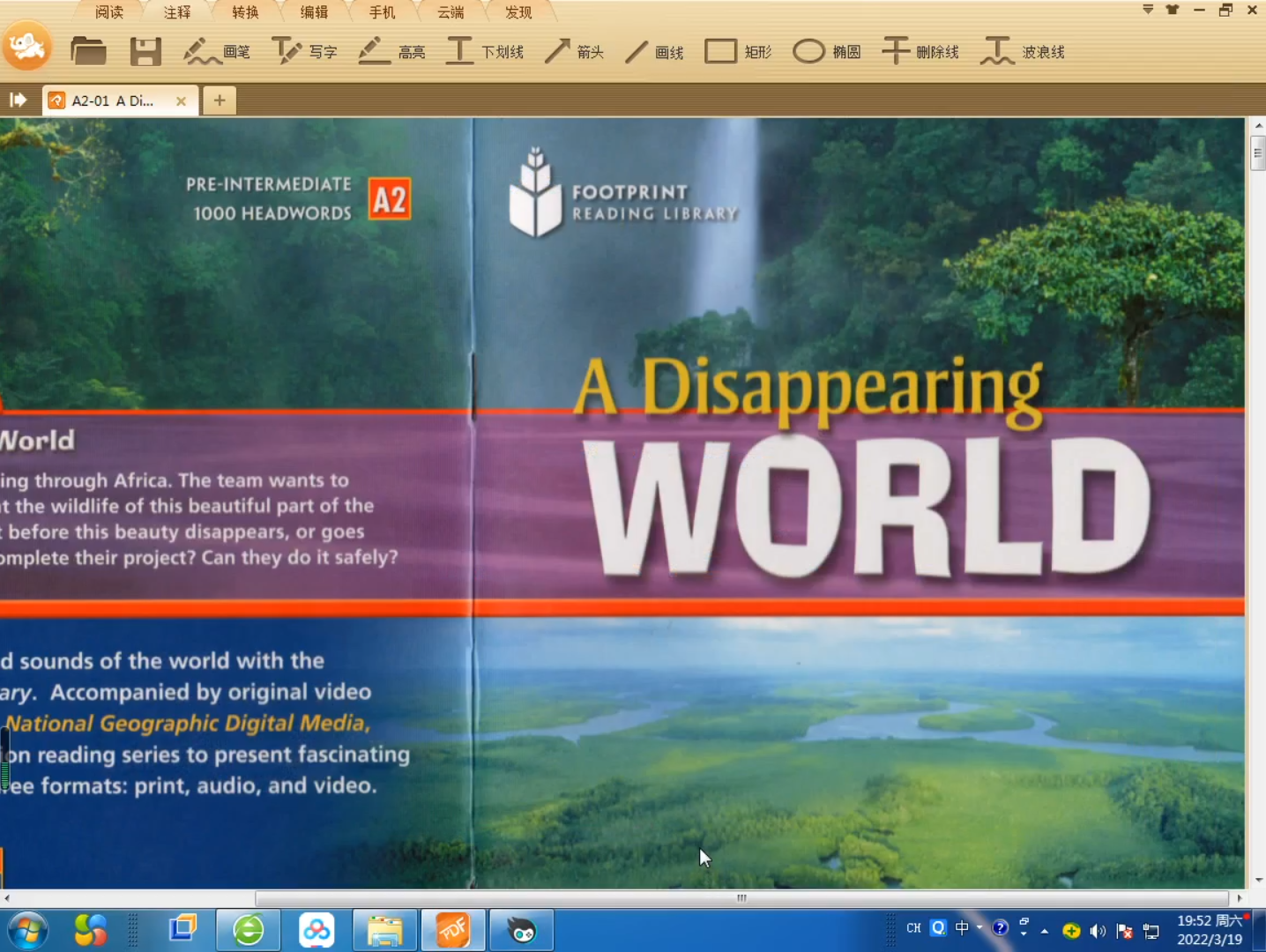Open the Action Center flag tray icon
The image size is (1266, 952).
1125,931
